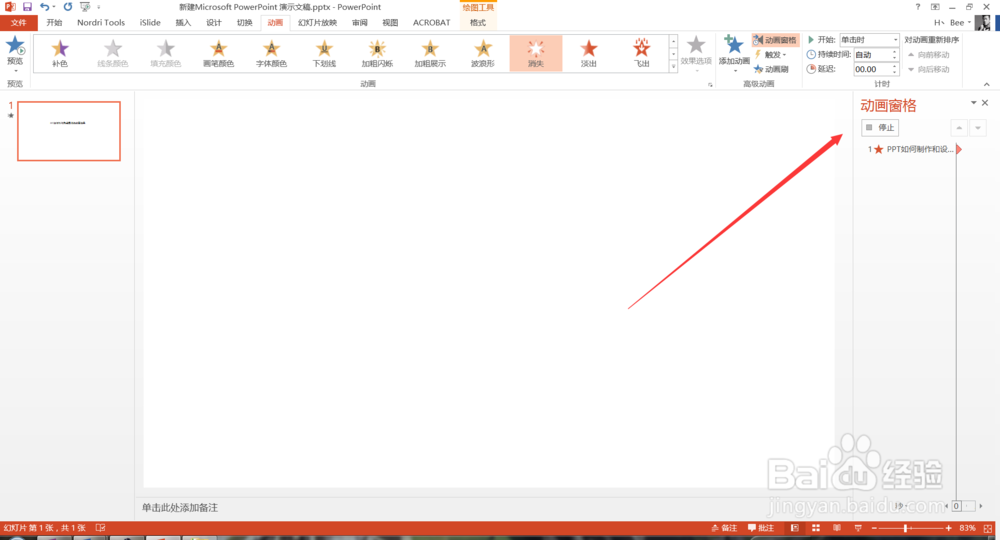Switch to the 插入 insert tab
Screen dimensions: 1000x540
click(x=183, y=22)
